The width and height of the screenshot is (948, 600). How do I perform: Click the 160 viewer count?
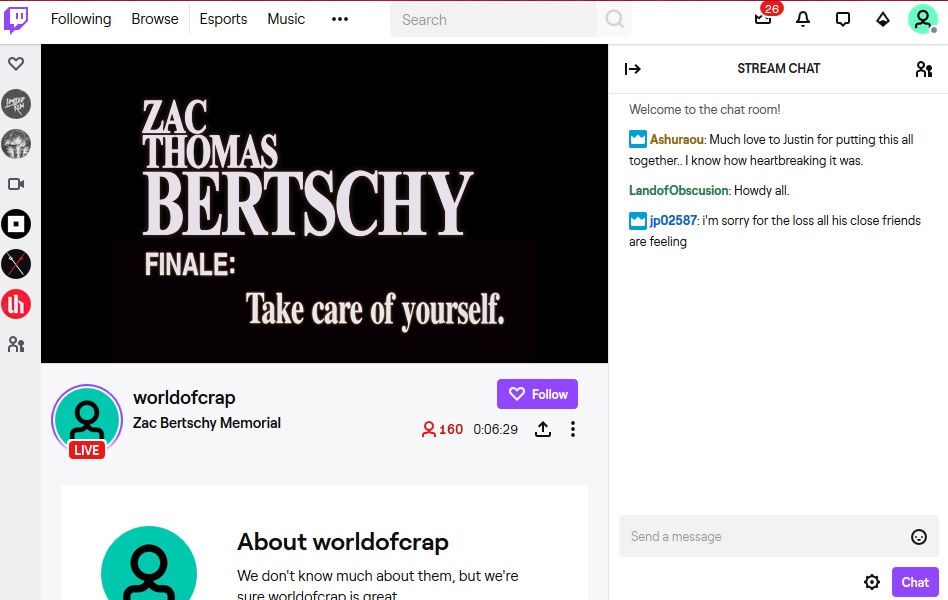tap(442, 429)
